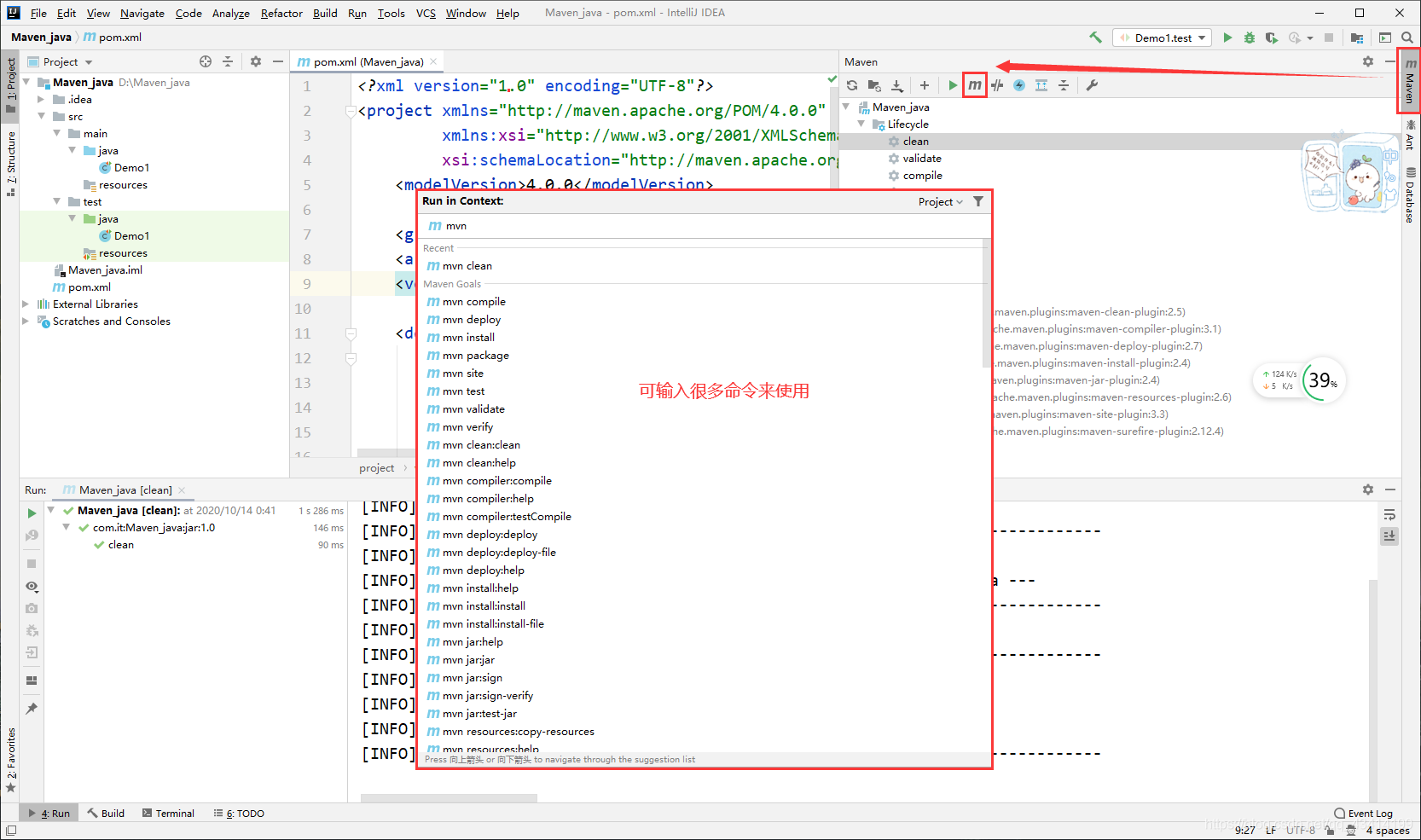
Task: Click the Restore Layout icon in the Run panel
Action: click(x=32, y=681)
